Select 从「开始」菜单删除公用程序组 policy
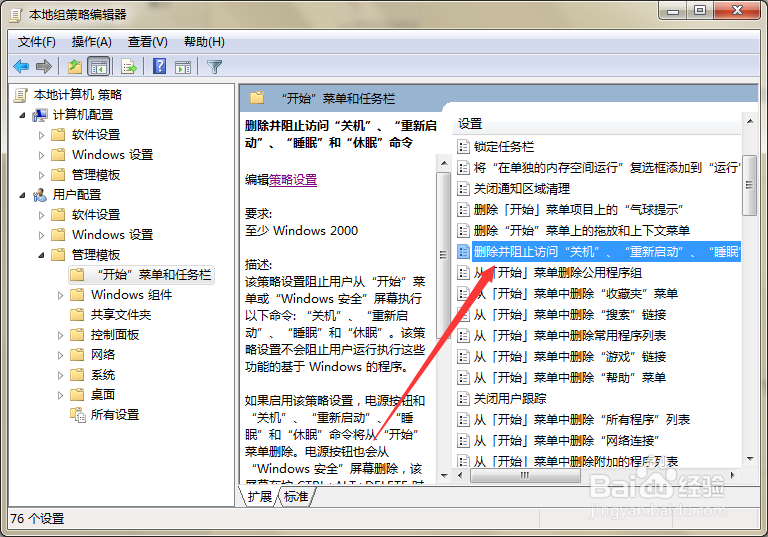This screenshot has width=768, height=537. (557, 273)
